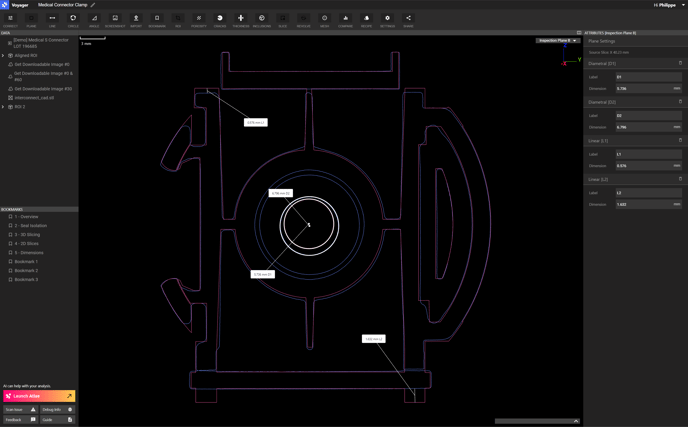
Task: Open the Settings gear in toolbar
Action: (x=387, y=20)
